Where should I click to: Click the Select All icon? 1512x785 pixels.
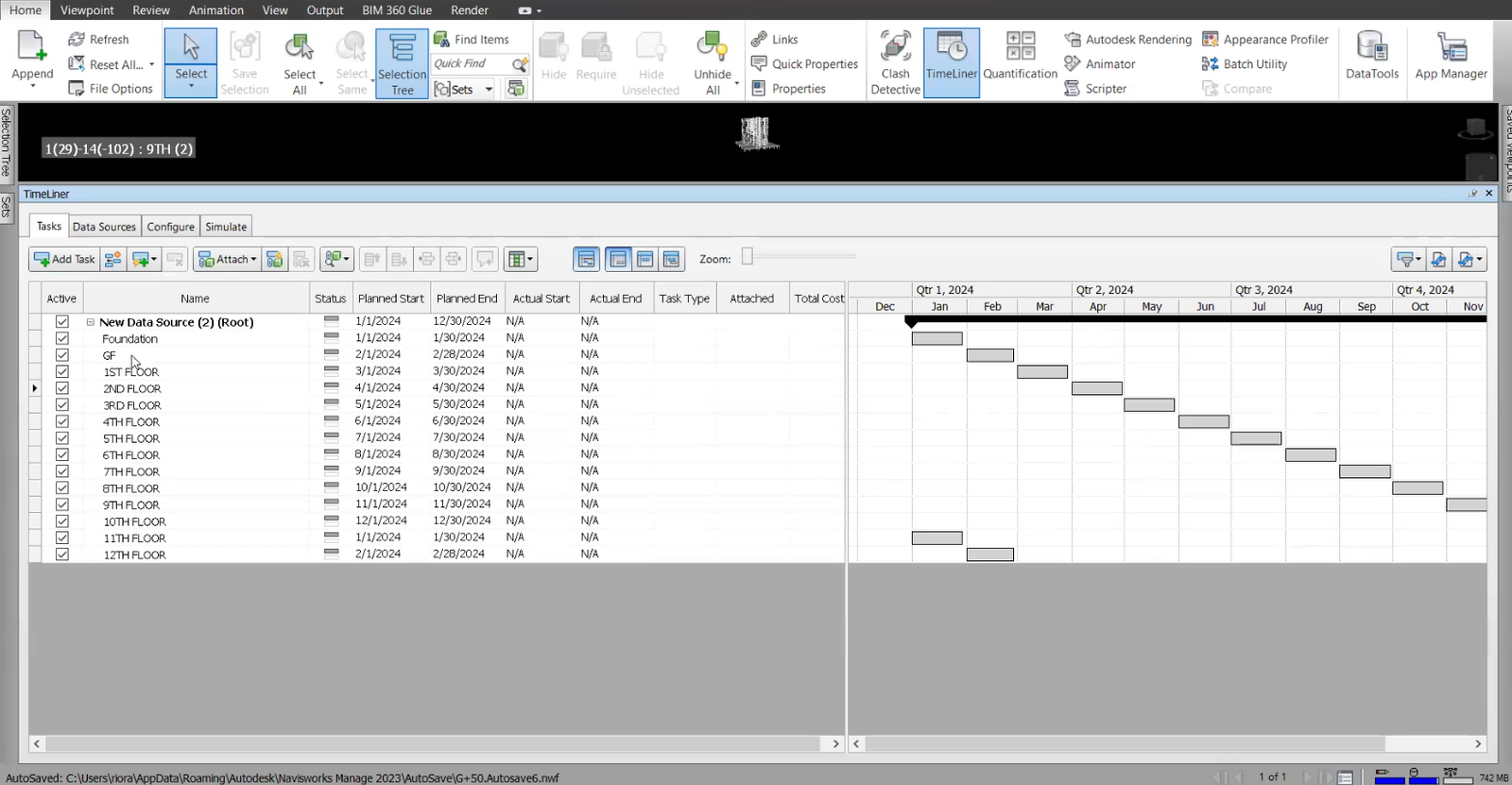[x=299, y=48]
